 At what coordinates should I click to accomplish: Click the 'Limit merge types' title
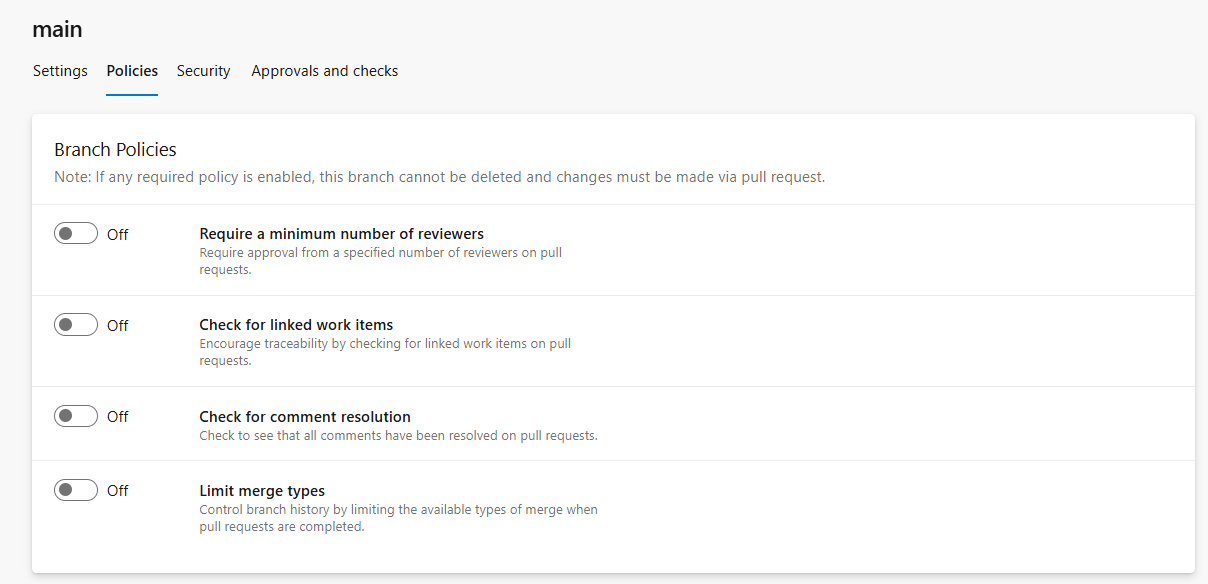pos(262,491)
